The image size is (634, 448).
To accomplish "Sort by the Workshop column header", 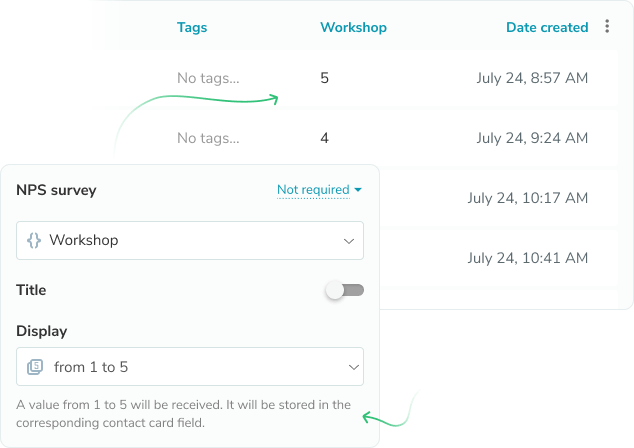I will (x=354, y=27).
